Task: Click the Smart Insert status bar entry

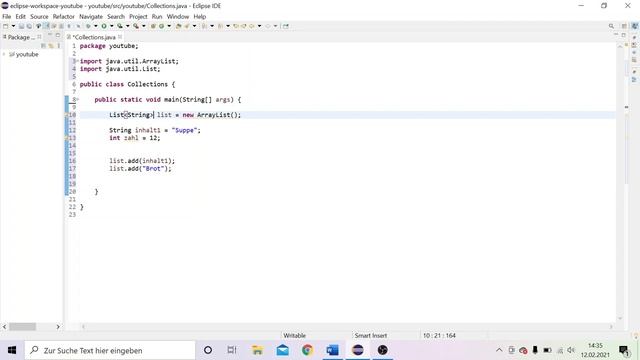Action: point(371,336)
